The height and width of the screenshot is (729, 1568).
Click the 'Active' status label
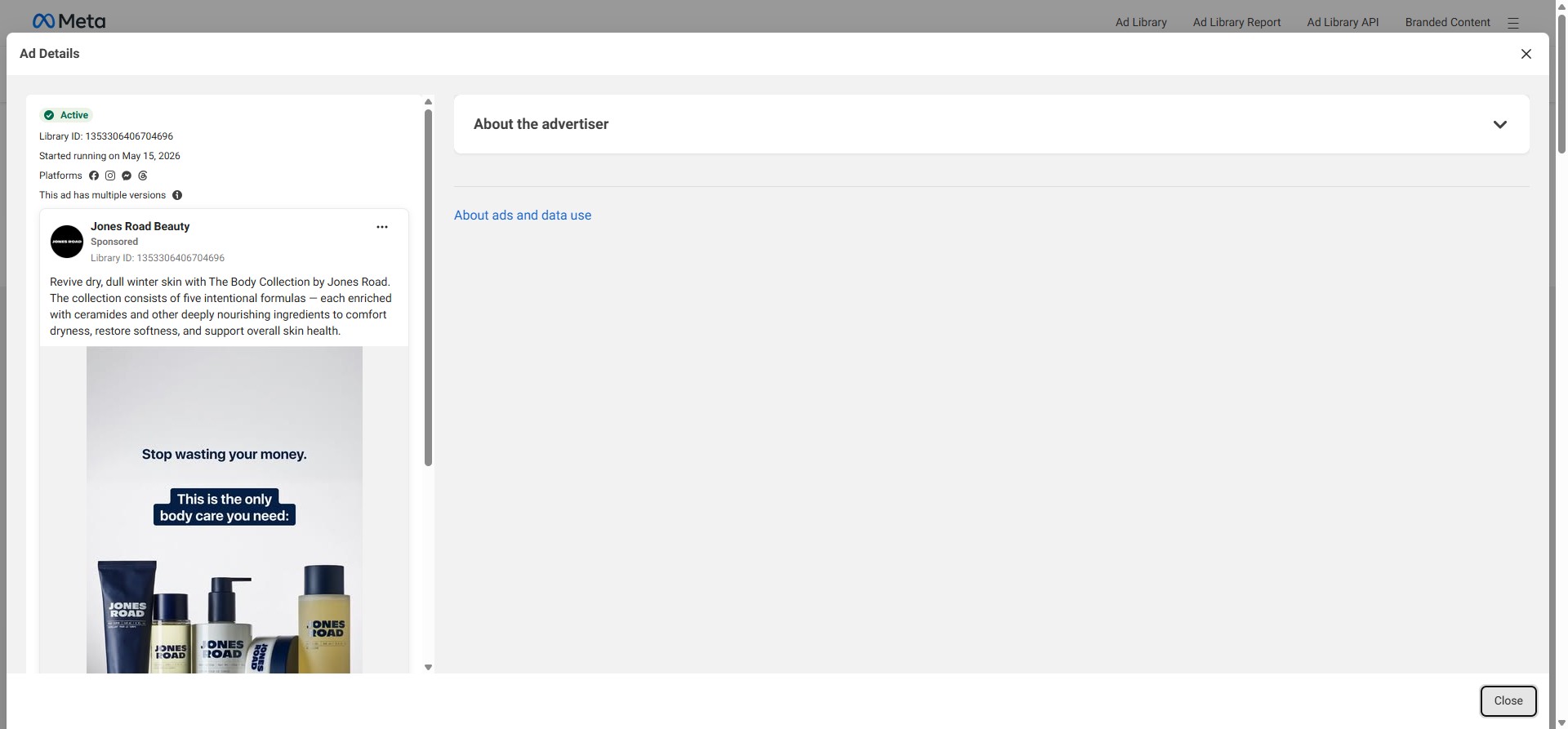click(x=74, y=115)
